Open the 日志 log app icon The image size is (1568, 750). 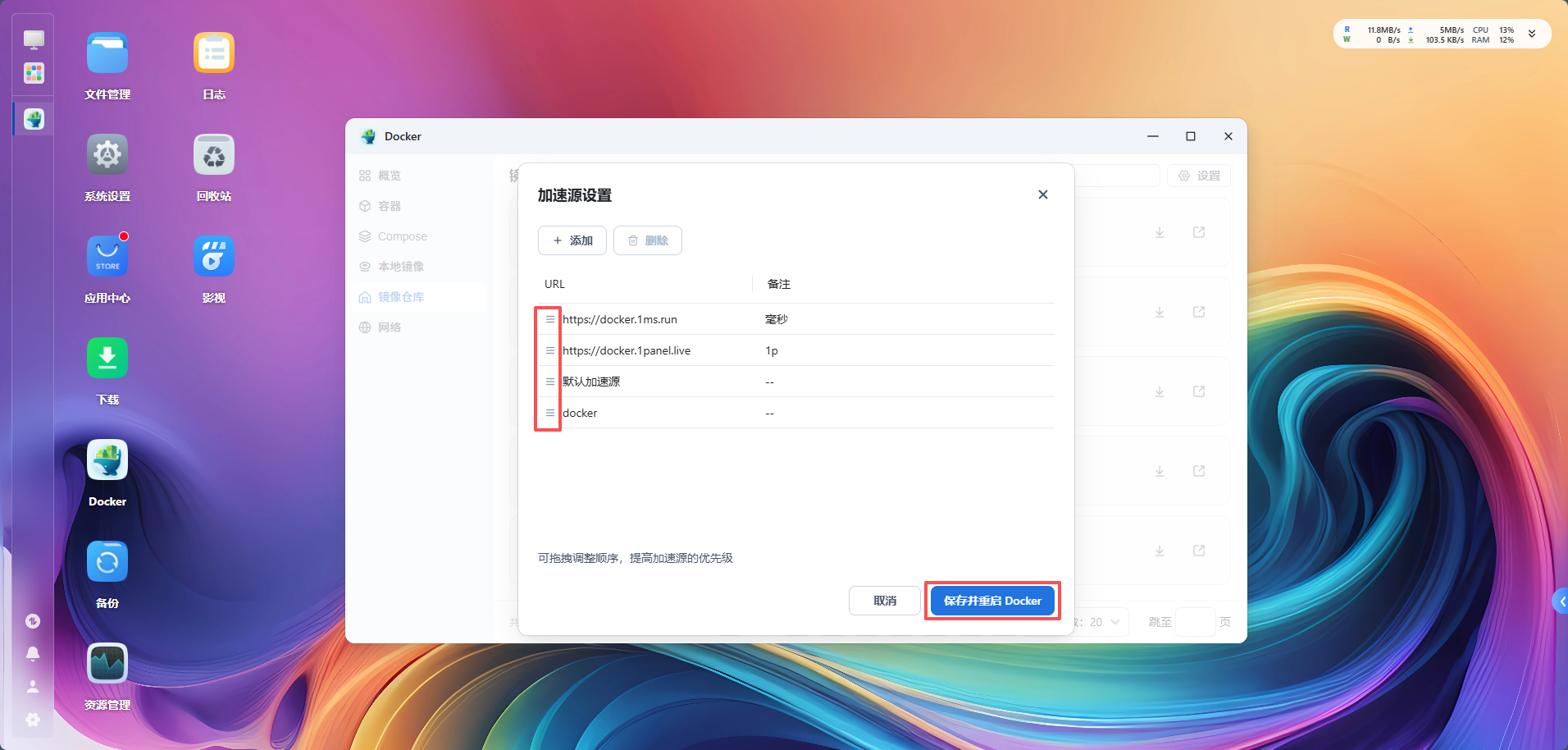214,54
